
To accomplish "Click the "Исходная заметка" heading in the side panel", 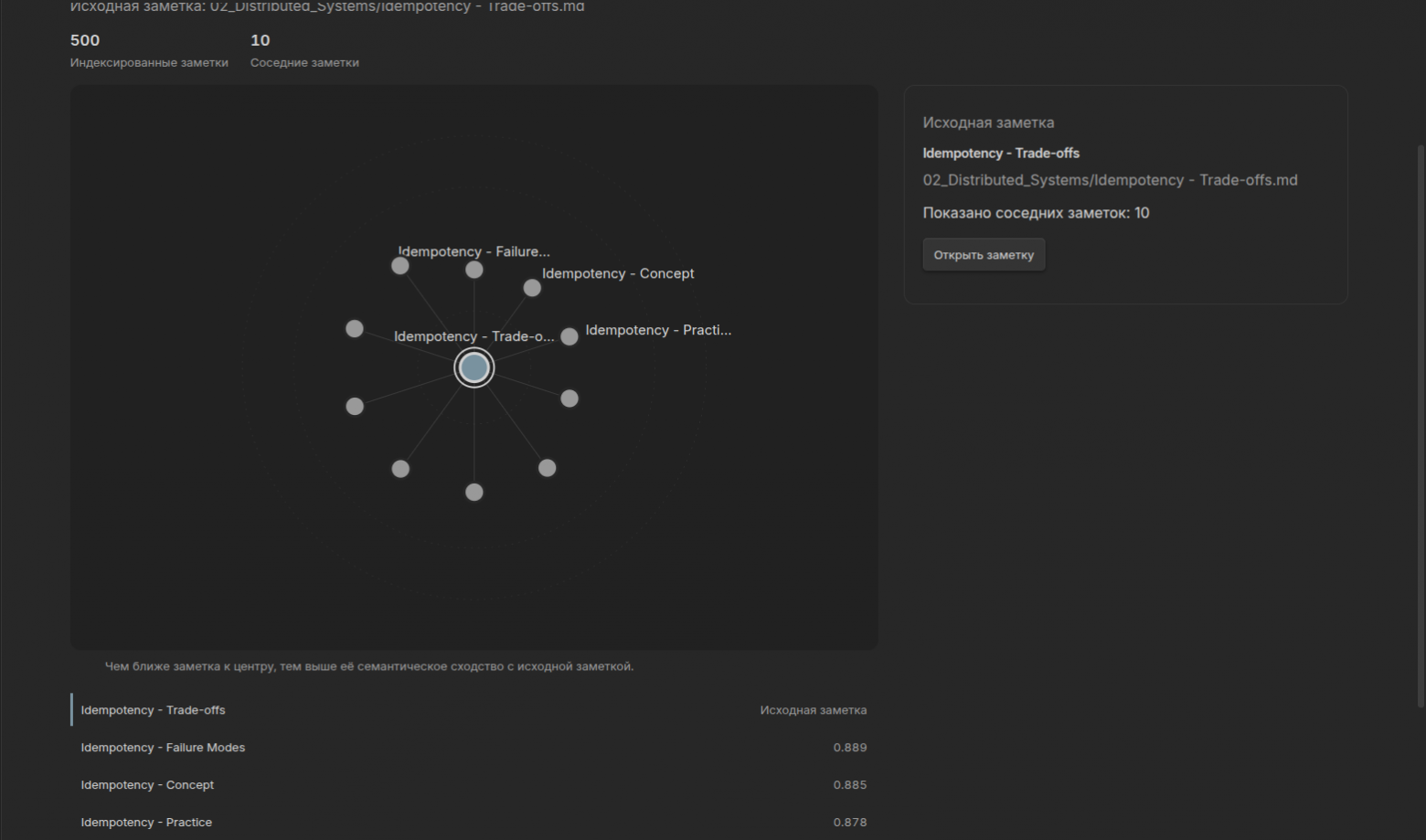I will click(988, 122).
